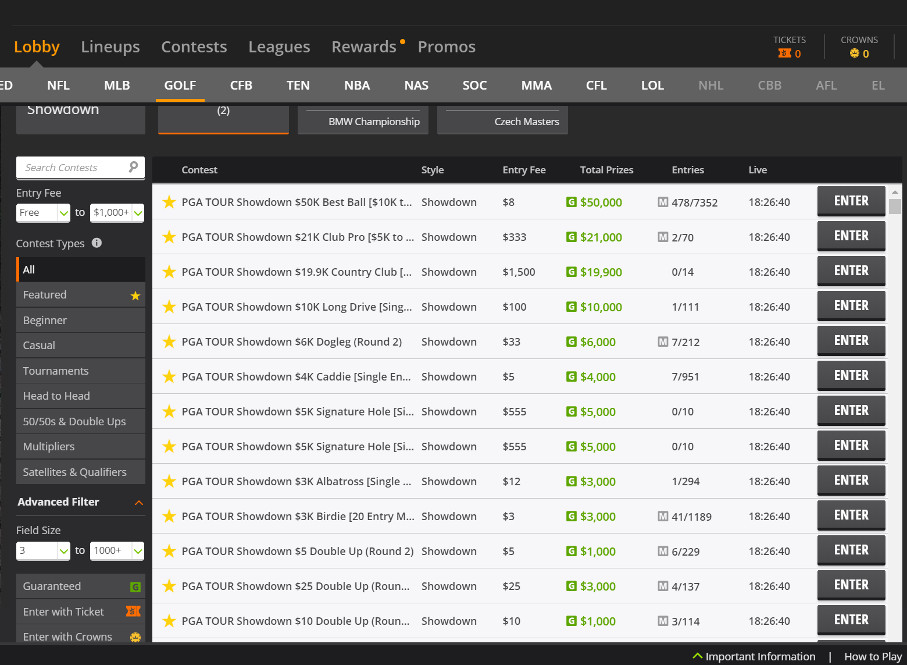Switch to the NBA sport tab

[x=357, y=86]
